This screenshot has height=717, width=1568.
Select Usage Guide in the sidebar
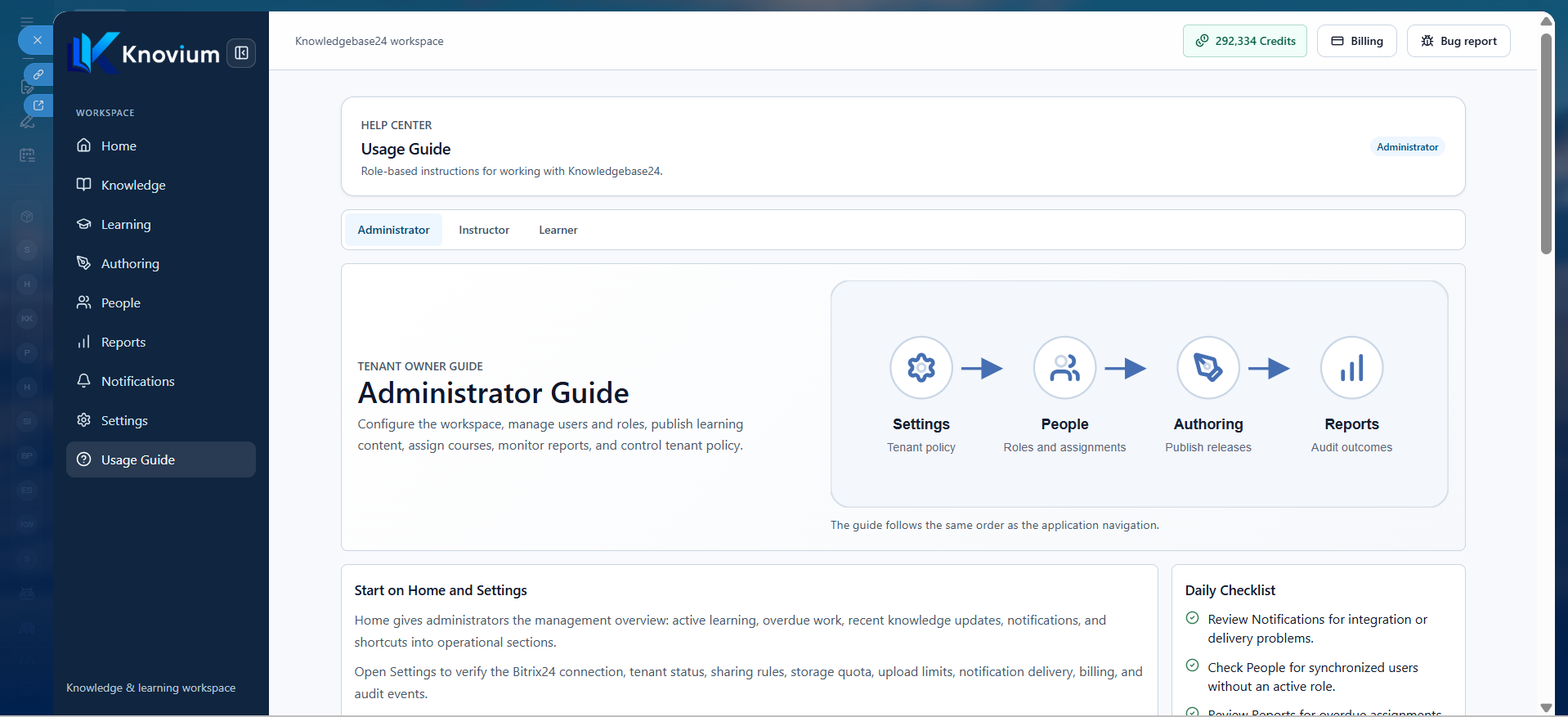click(161, 459)
